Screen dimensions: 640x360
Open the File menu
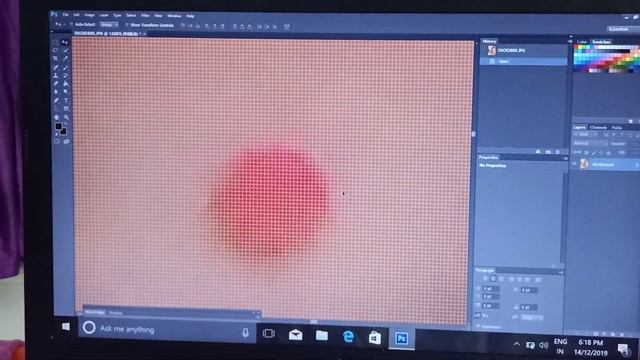[65, 15]
